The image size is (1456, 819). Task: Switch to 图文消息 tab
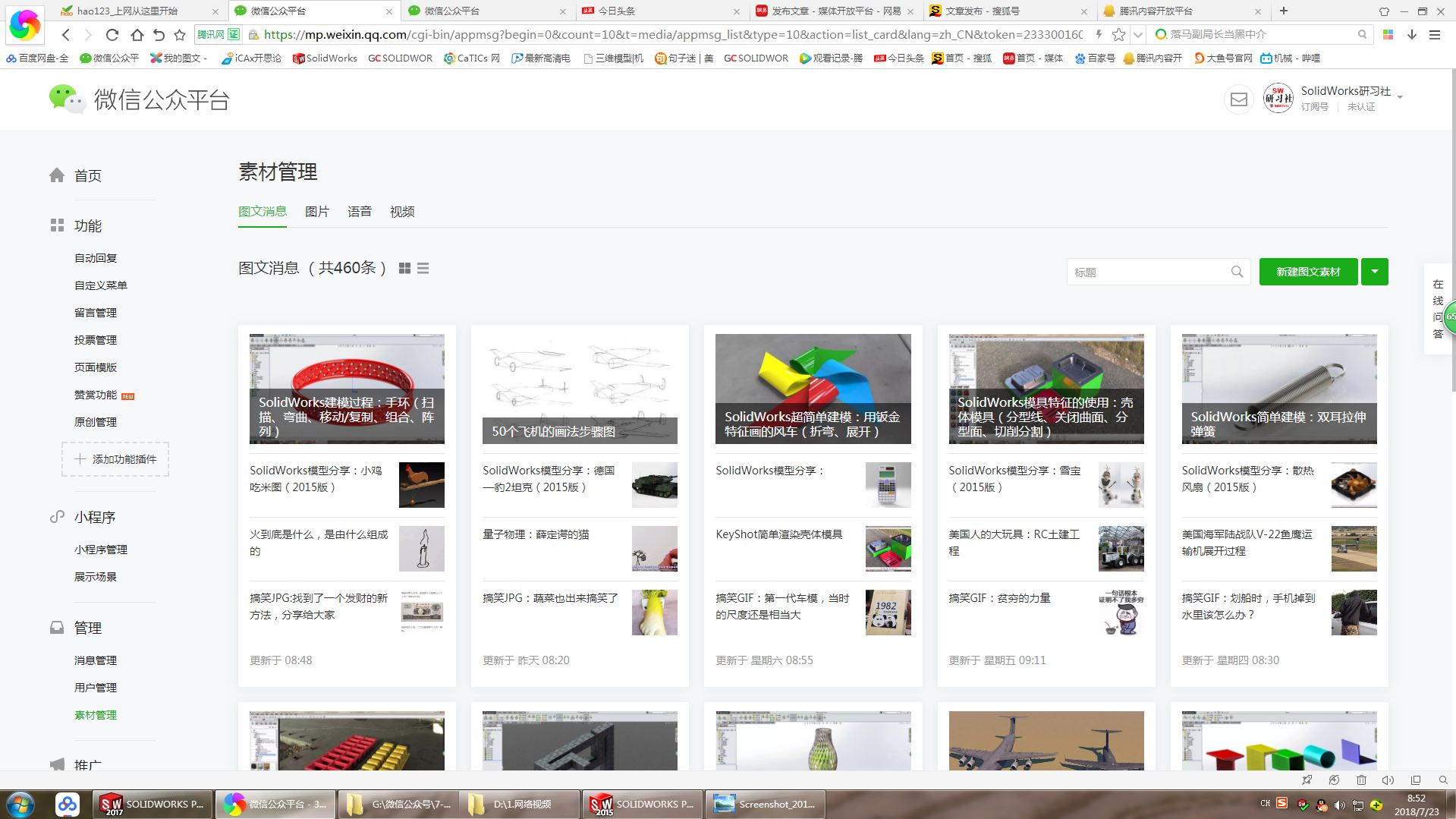263,211
